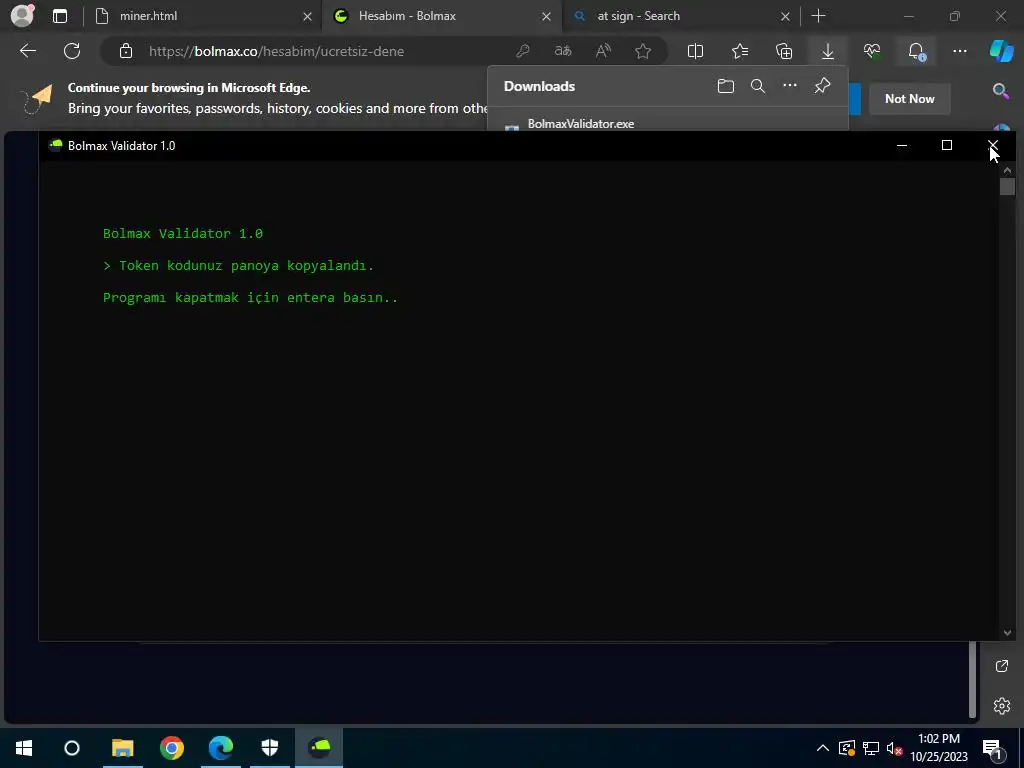Open Downloads panel more options
This screenshot has height=768, width=1024.
pyautogui.click(x=790, y=86)
